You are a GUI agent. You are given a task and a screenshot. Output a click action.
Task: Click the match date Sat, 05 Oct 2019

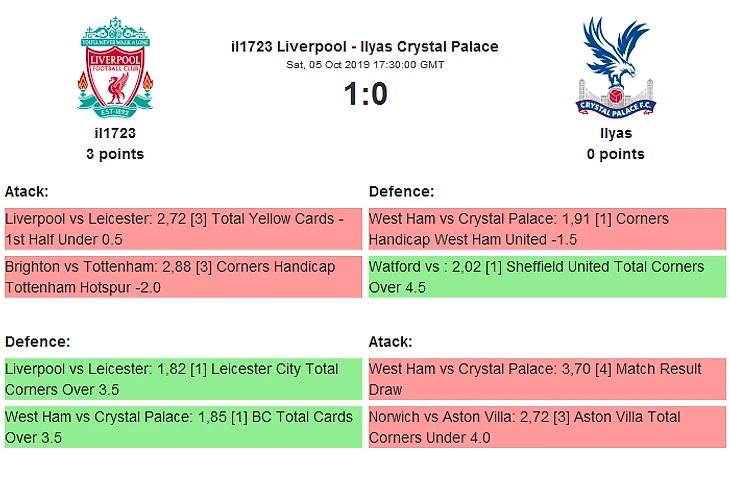point(365,64)
